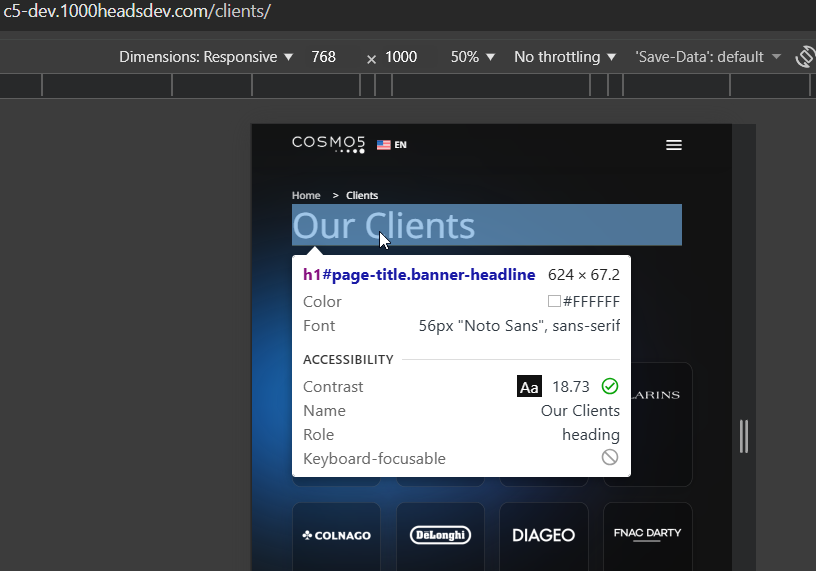
Task: Open the Fnac Darty client card
Action: pyautogui.click(x=648, y=536)
